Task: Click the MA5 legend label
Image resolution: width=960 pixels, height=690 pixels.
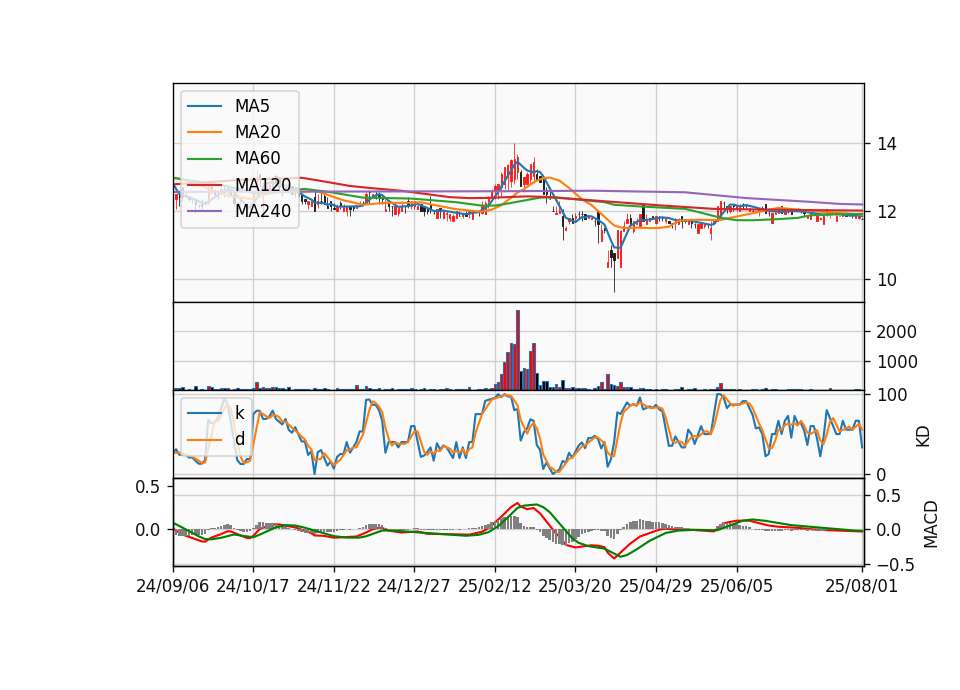Action: [x=252, y=106]
